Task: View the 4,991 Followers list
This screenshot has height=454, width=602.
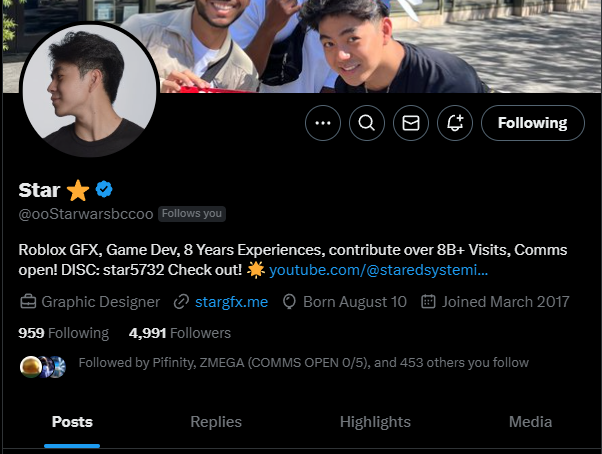Action: pos(180,333)
